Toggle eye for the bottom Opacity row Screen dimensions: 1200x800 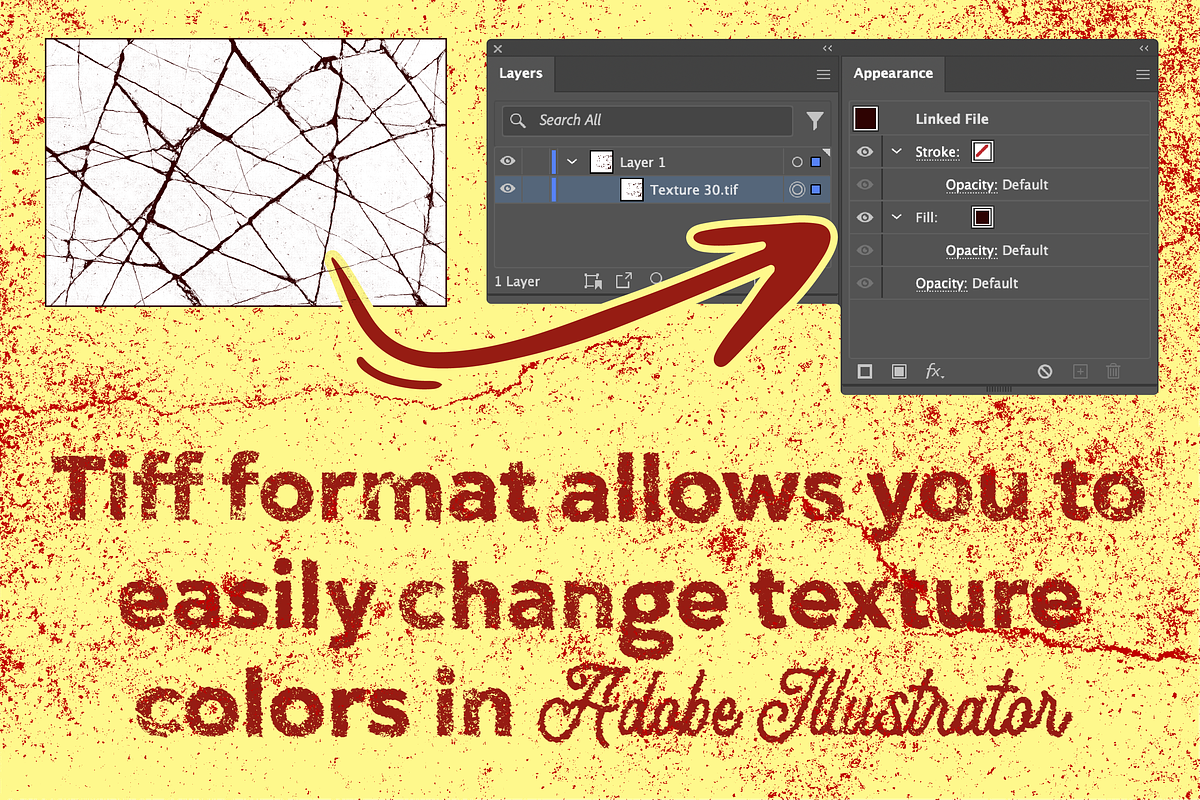pyautogui.click(x=865, y=283)
